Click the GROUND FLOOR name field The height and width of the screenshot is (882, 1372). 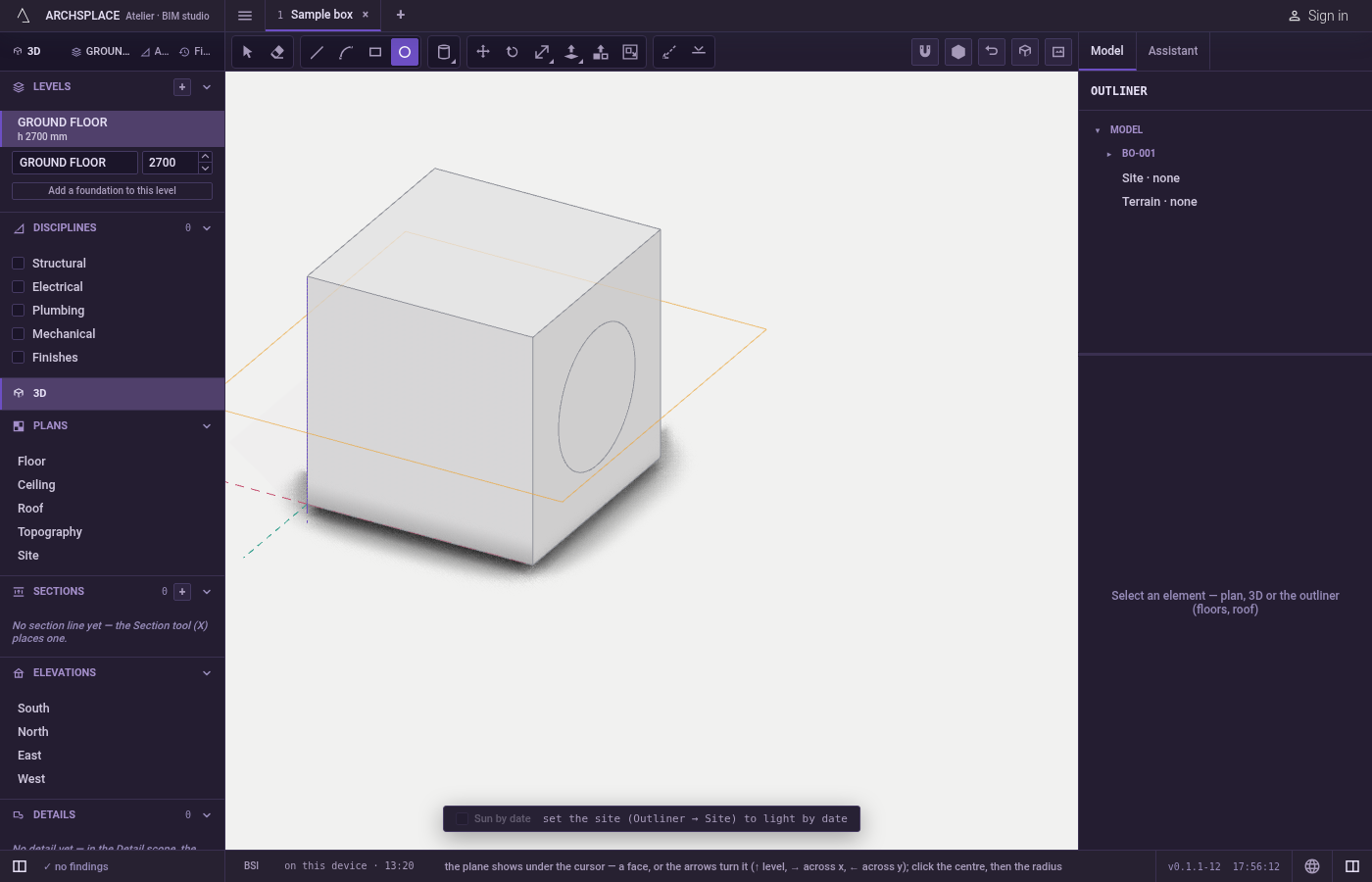tap(74, 163)
